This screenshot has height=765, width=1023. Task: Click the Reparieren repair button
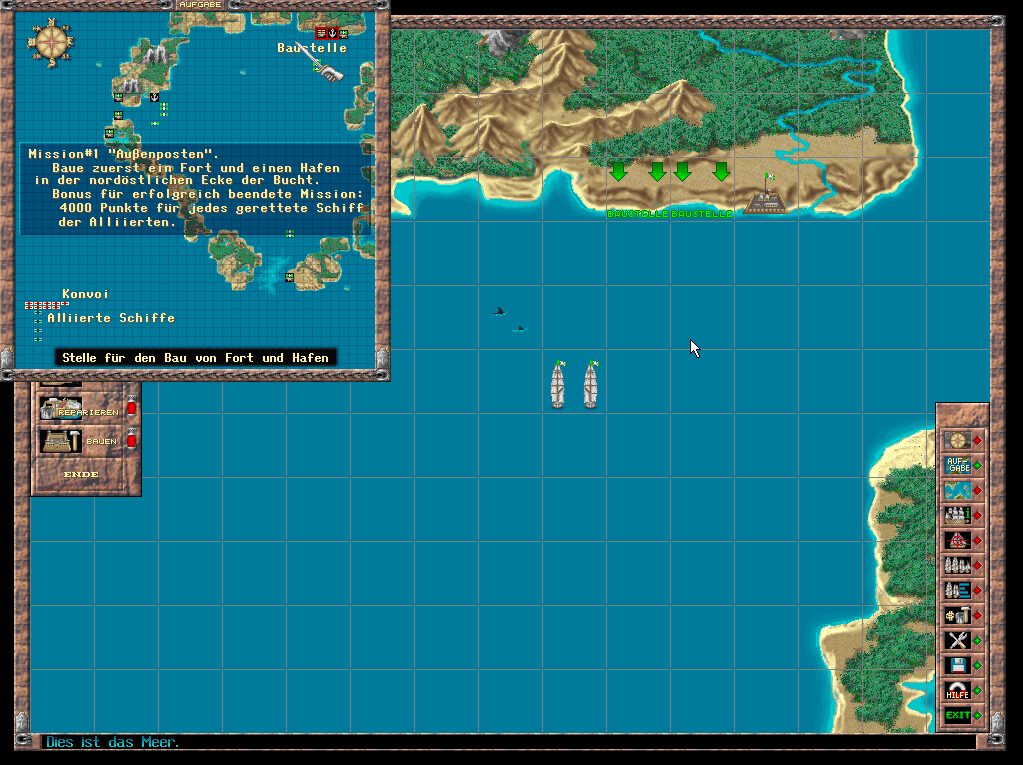[78, 410]
